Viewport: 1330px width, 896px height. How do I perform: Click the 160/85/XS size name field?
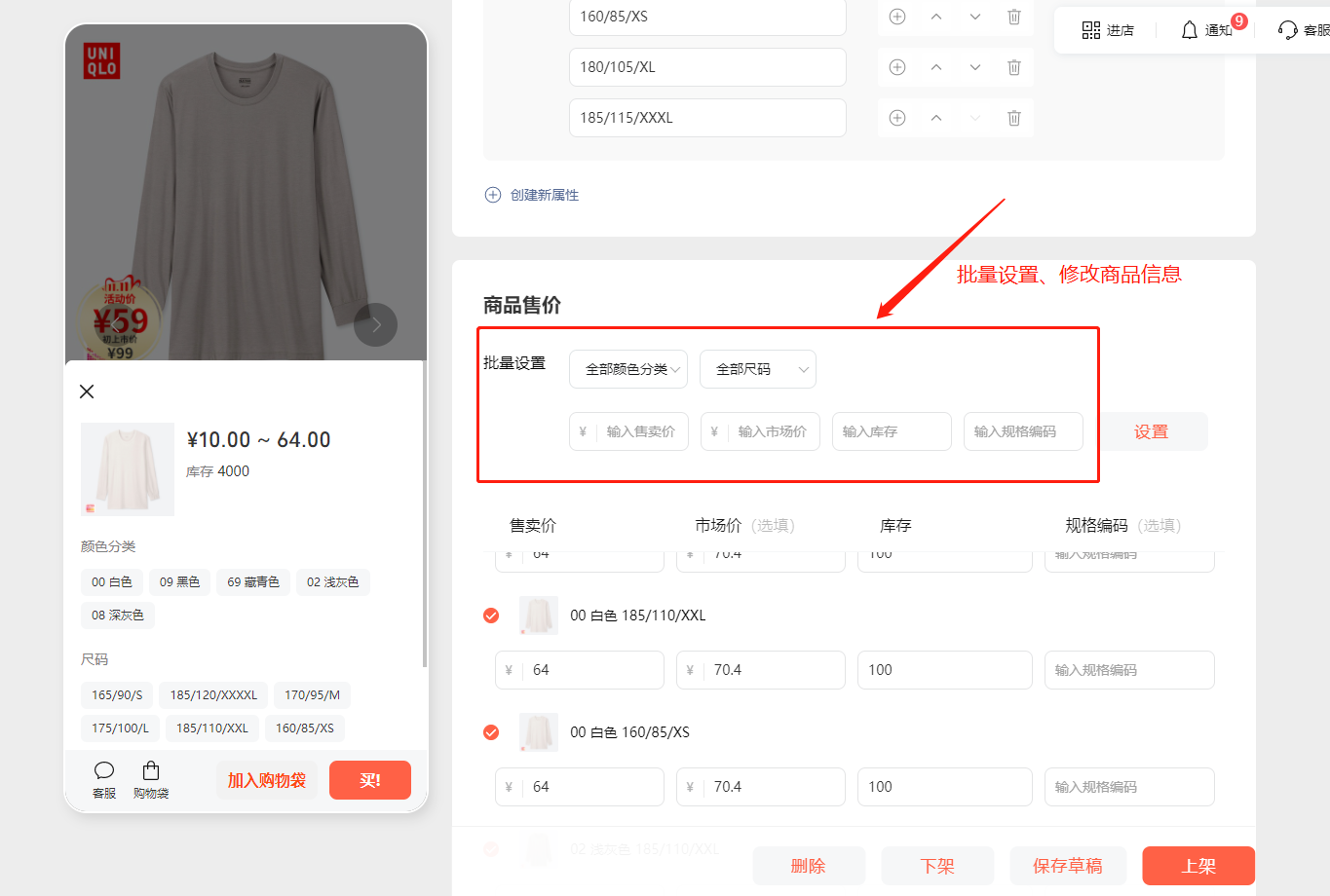pos(707,17)
